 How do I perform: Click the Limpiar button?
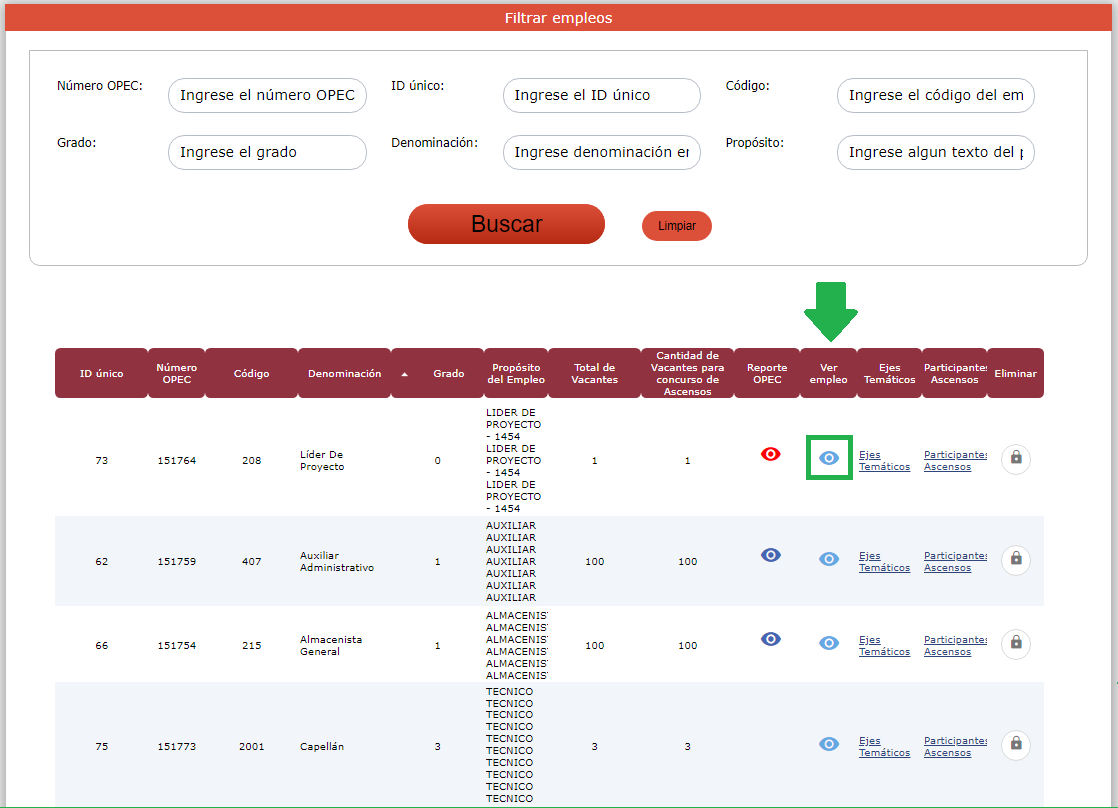click(x=677, y=226)
